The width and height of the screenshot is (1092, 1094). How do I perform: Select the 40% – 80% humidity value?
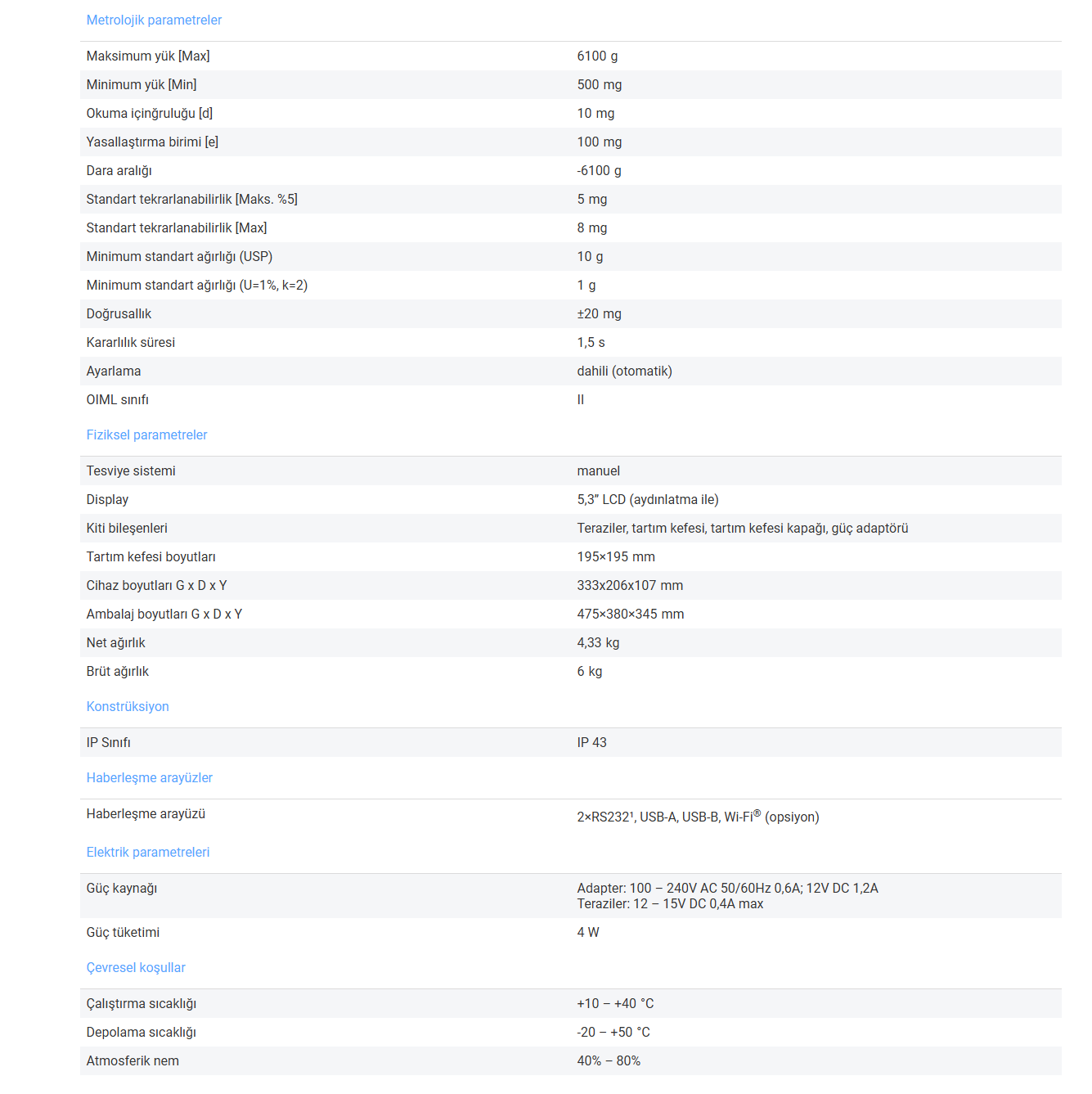coord(609,1060)
